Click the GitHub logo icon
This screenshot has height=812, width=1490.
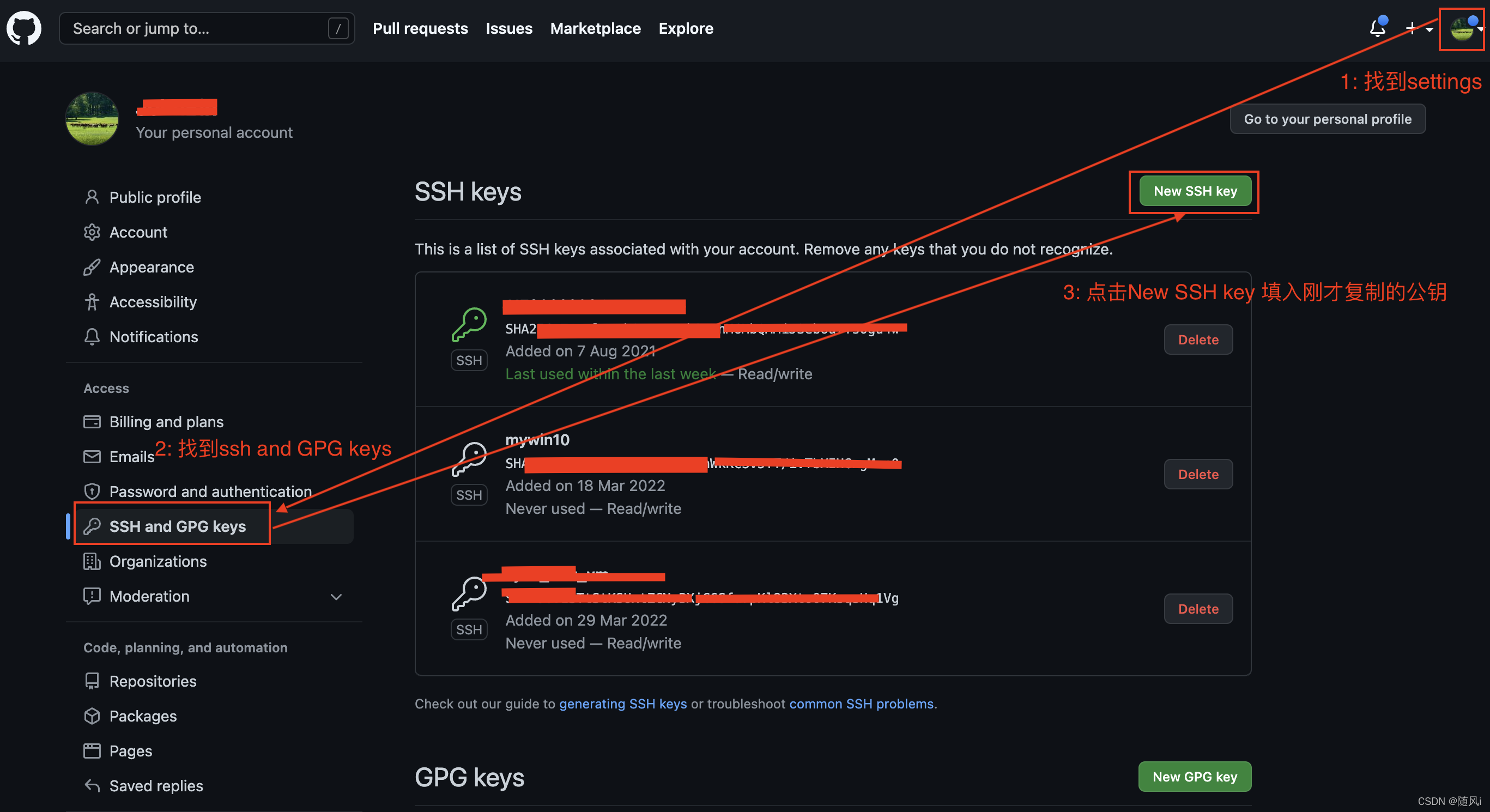(x=24, y=28)
